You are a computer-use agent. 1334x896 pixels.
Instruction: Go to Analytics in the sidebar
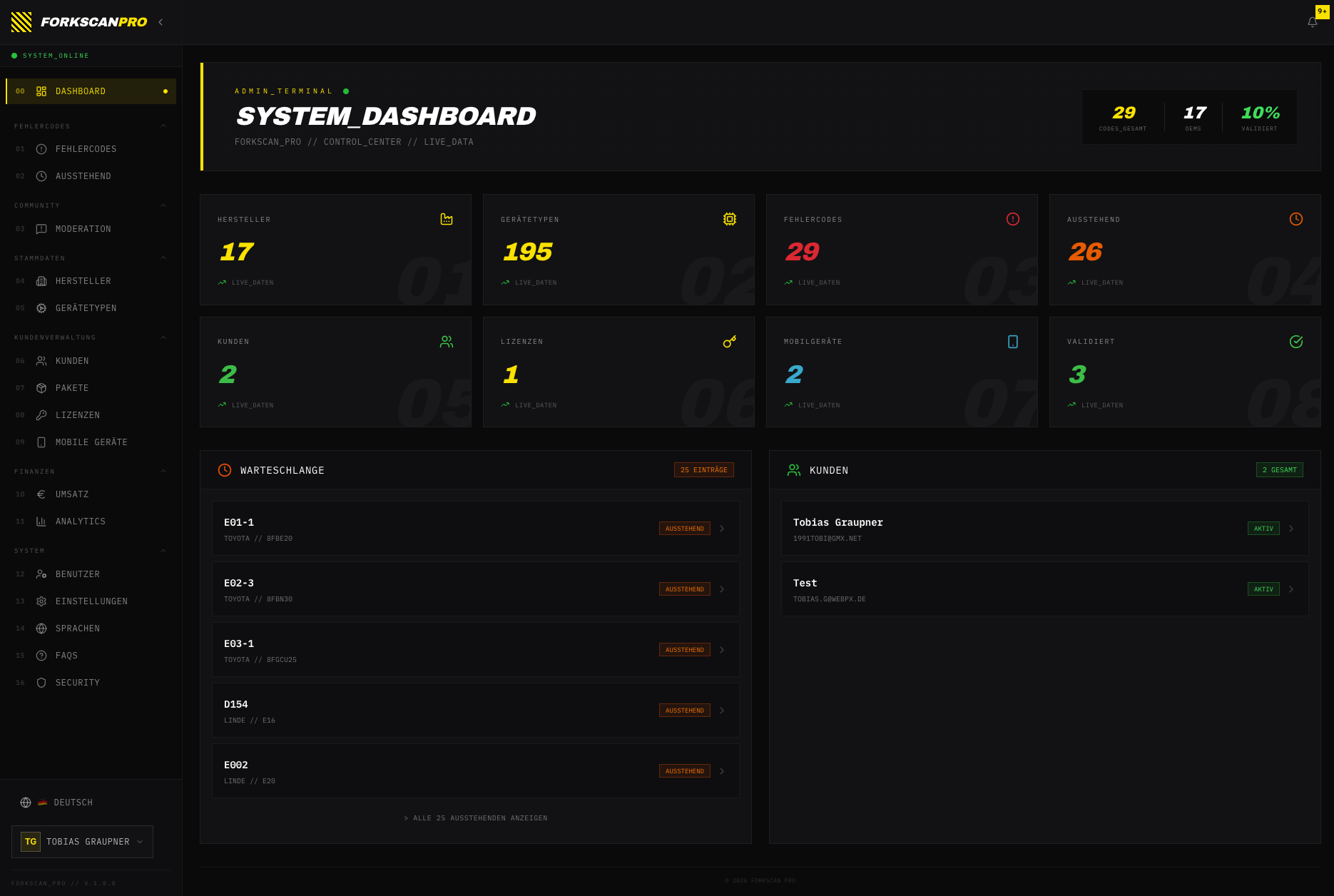click(x=80, y=521)
